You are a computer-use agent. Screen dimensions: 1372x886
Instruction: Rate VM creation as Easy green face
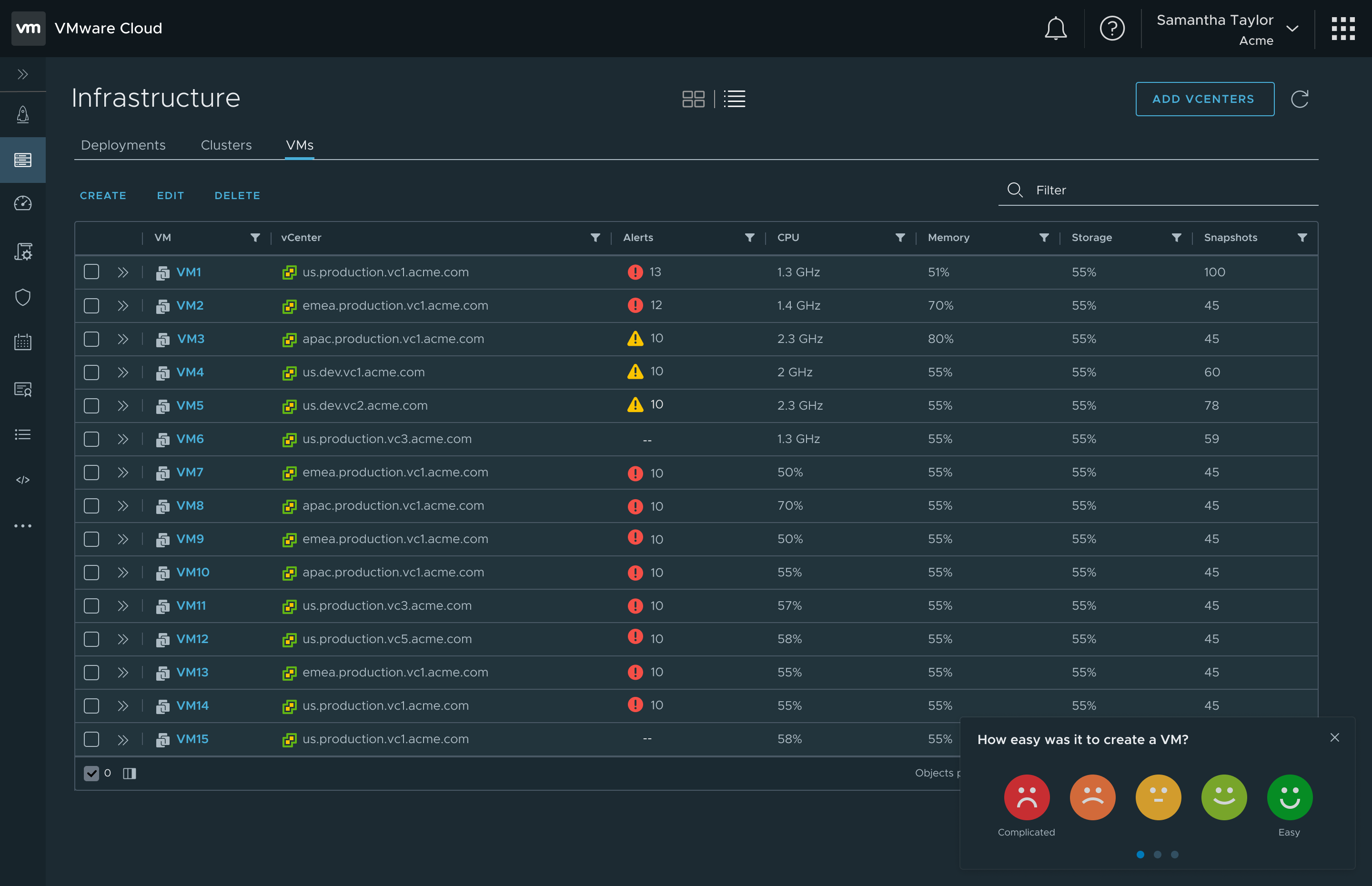[1289, 797]
